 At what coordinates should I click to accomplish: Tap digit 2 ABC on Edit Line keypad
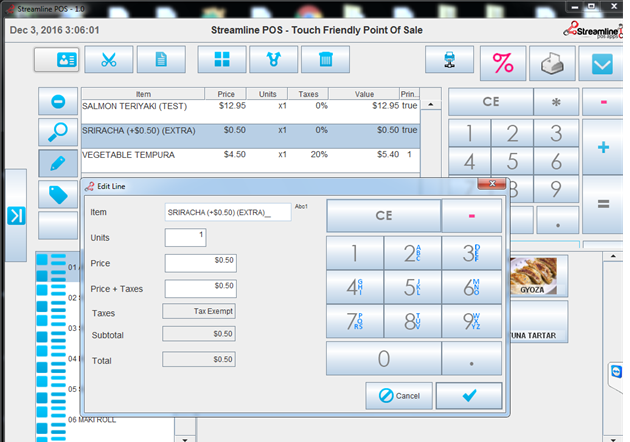(x=412, y=253)
